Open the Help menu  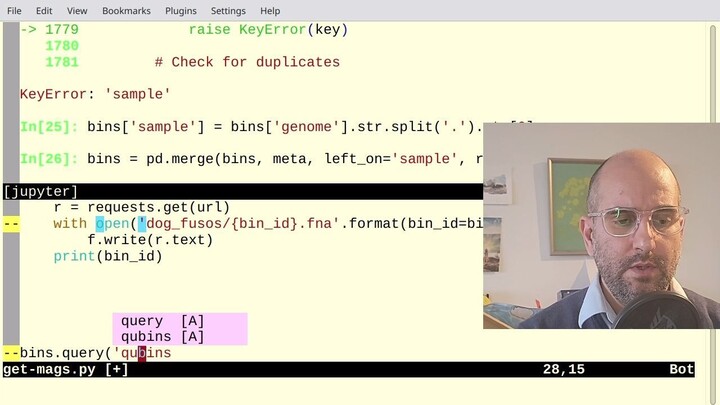click(x=270, y=10)
